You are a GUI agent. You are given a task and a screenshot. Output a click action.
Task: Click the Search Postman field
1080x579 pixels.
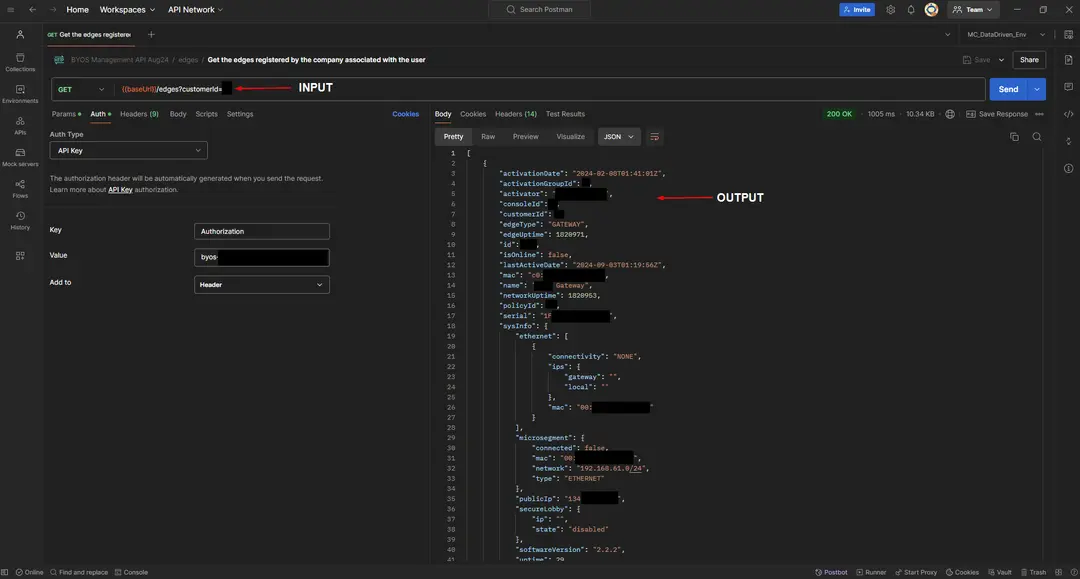[539, 10]
